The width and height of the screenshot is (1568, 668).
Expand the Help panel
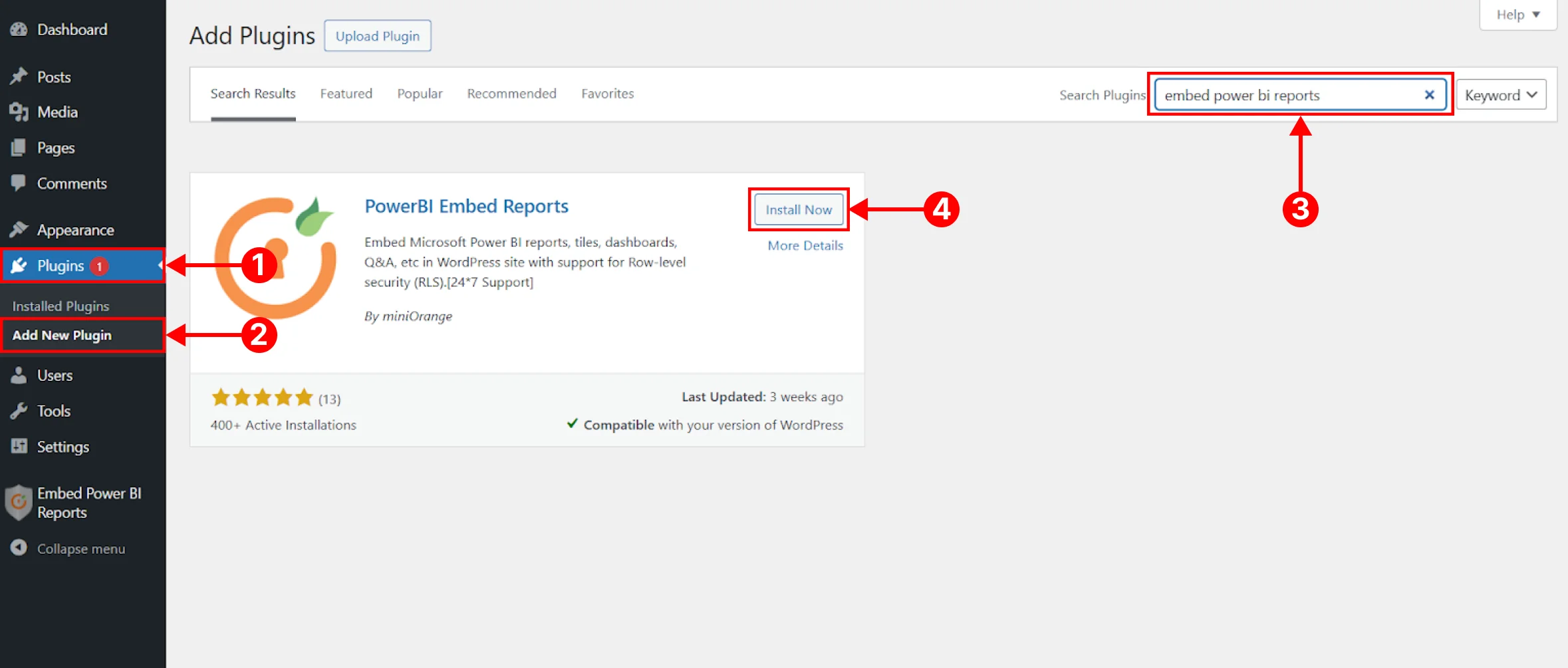[1517, 15]
